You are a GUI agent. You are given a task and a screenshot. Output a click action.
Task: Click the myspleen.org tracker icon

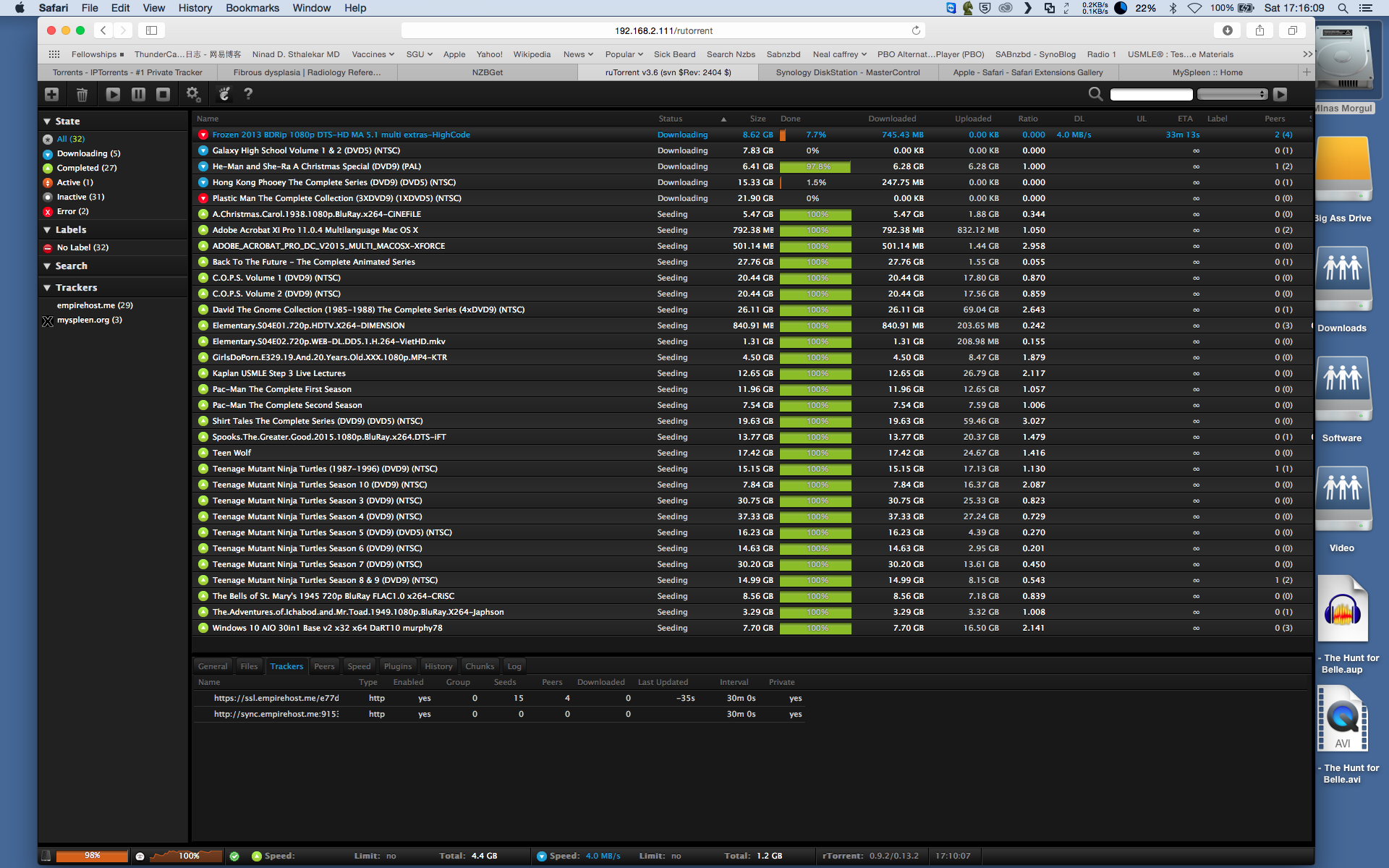coord(48,320)
